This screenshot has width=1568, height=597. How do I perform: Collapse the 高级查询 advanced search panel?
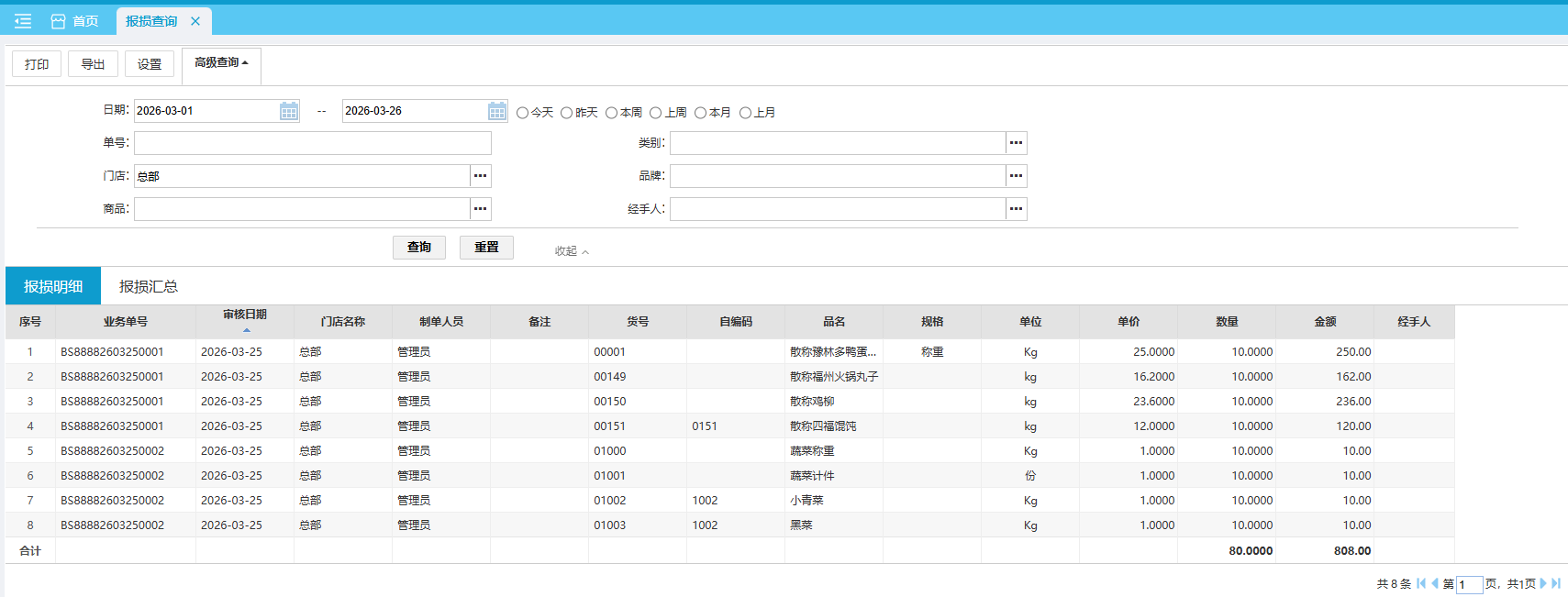(221, 63)
